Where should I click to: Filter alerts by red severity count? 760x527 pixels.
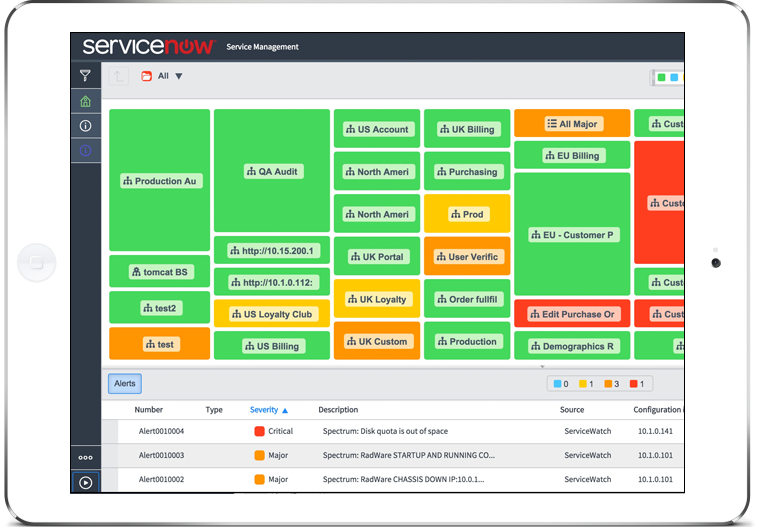(637, 384)
